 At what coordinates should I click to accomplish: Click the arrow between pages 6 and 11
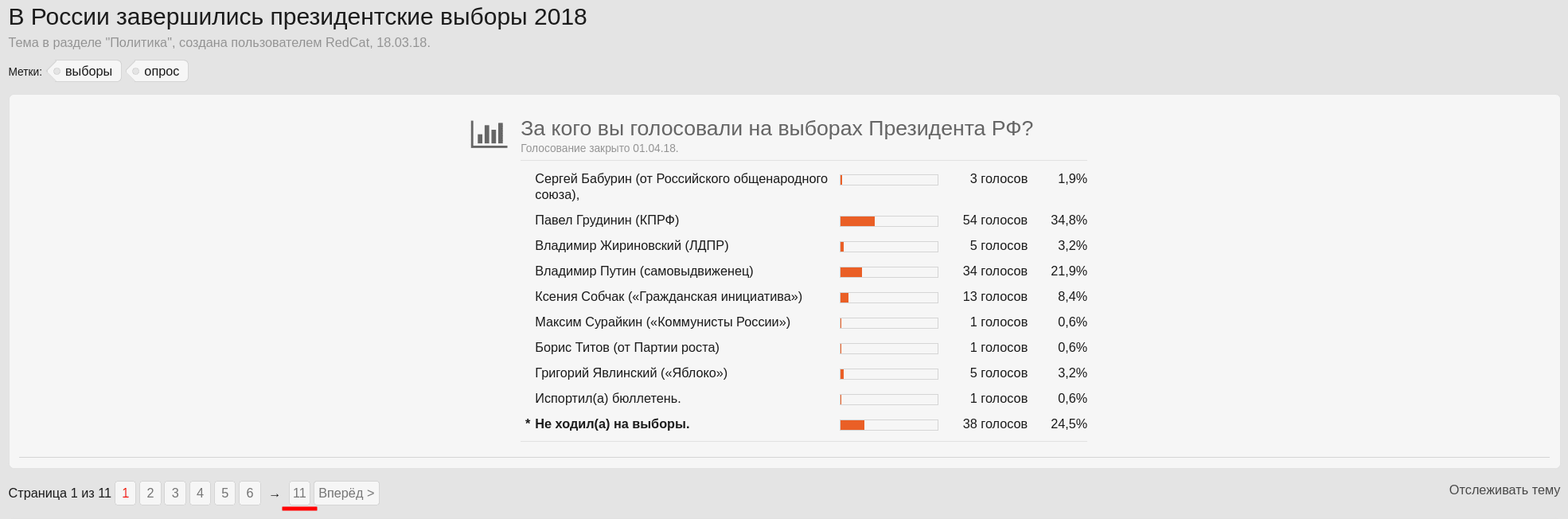tap(275, 494)
